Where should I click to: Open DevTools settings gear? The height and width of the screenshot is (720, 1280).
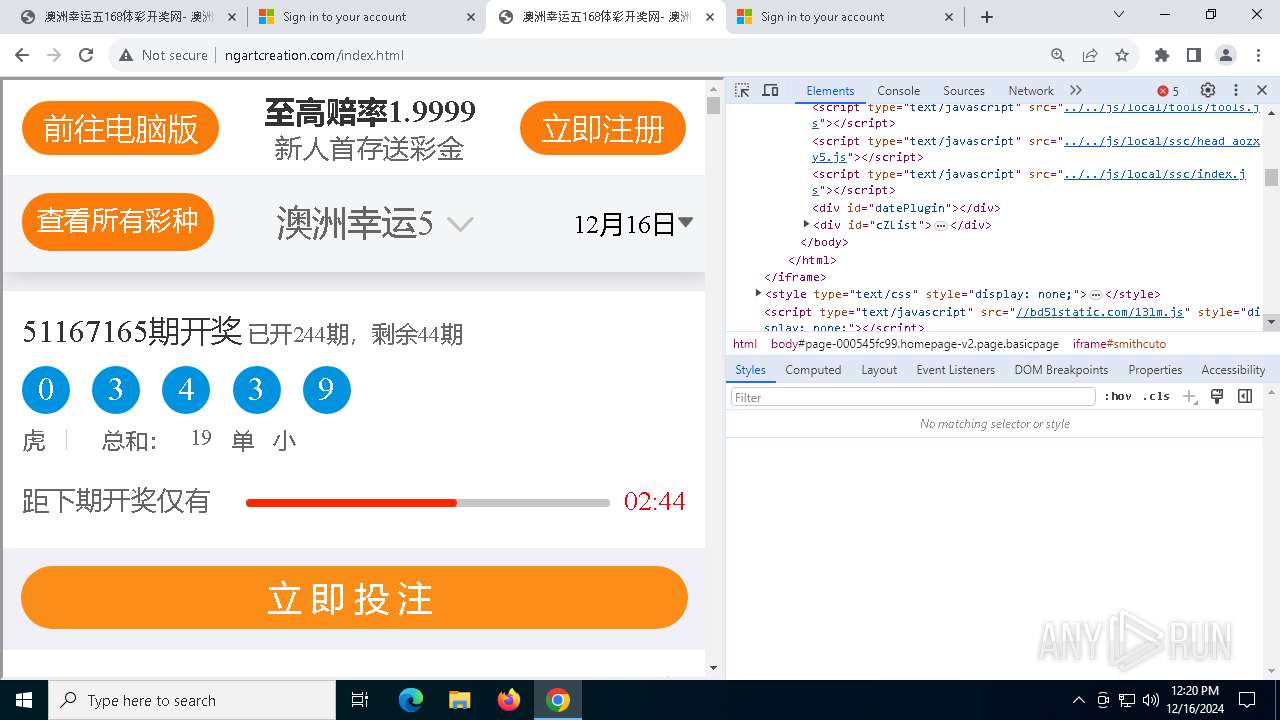[x=1208, y=90]
